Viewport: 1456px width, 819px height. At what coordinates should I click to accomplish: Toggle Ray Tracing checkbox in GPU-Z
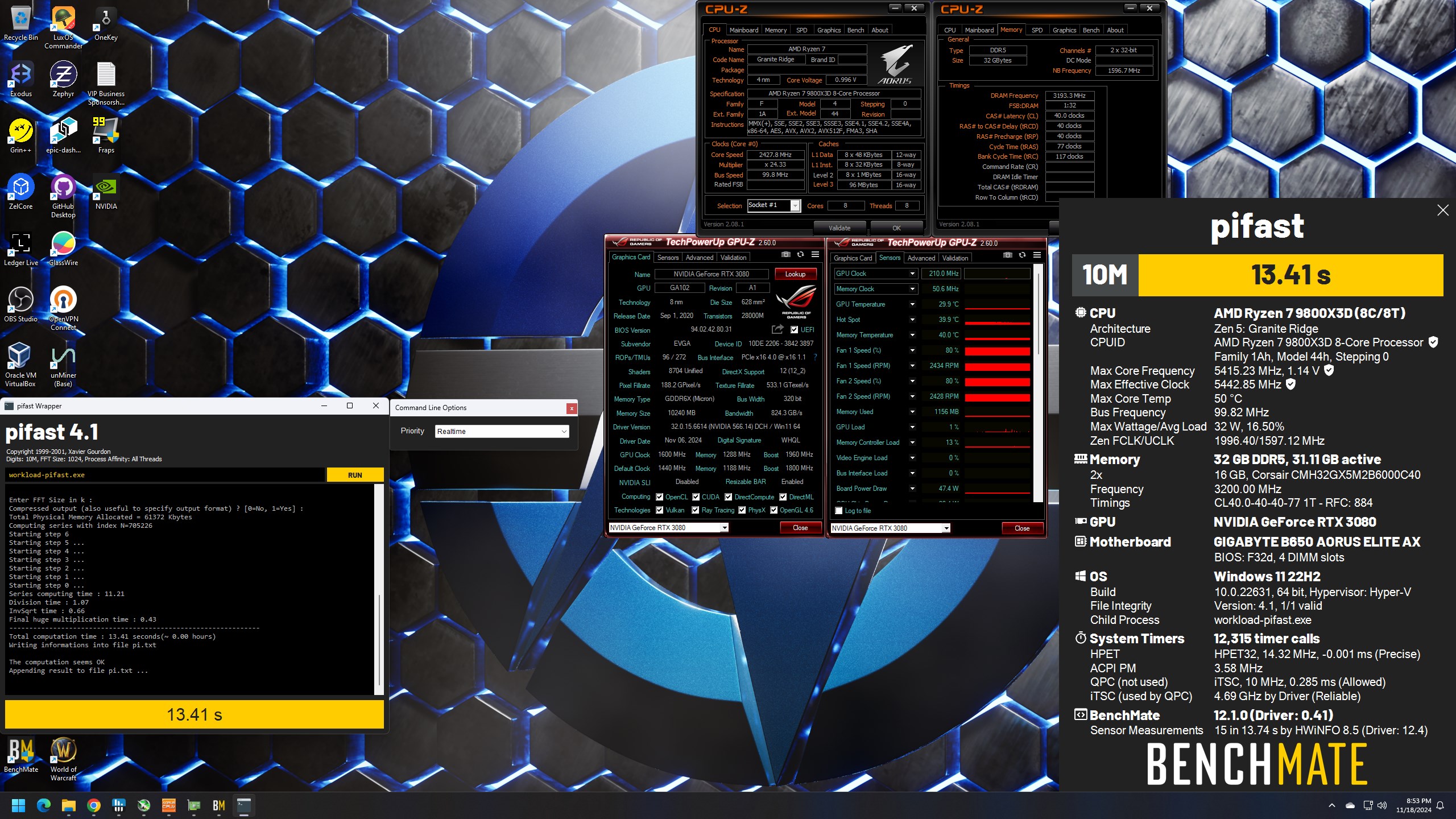click(696, 510)
